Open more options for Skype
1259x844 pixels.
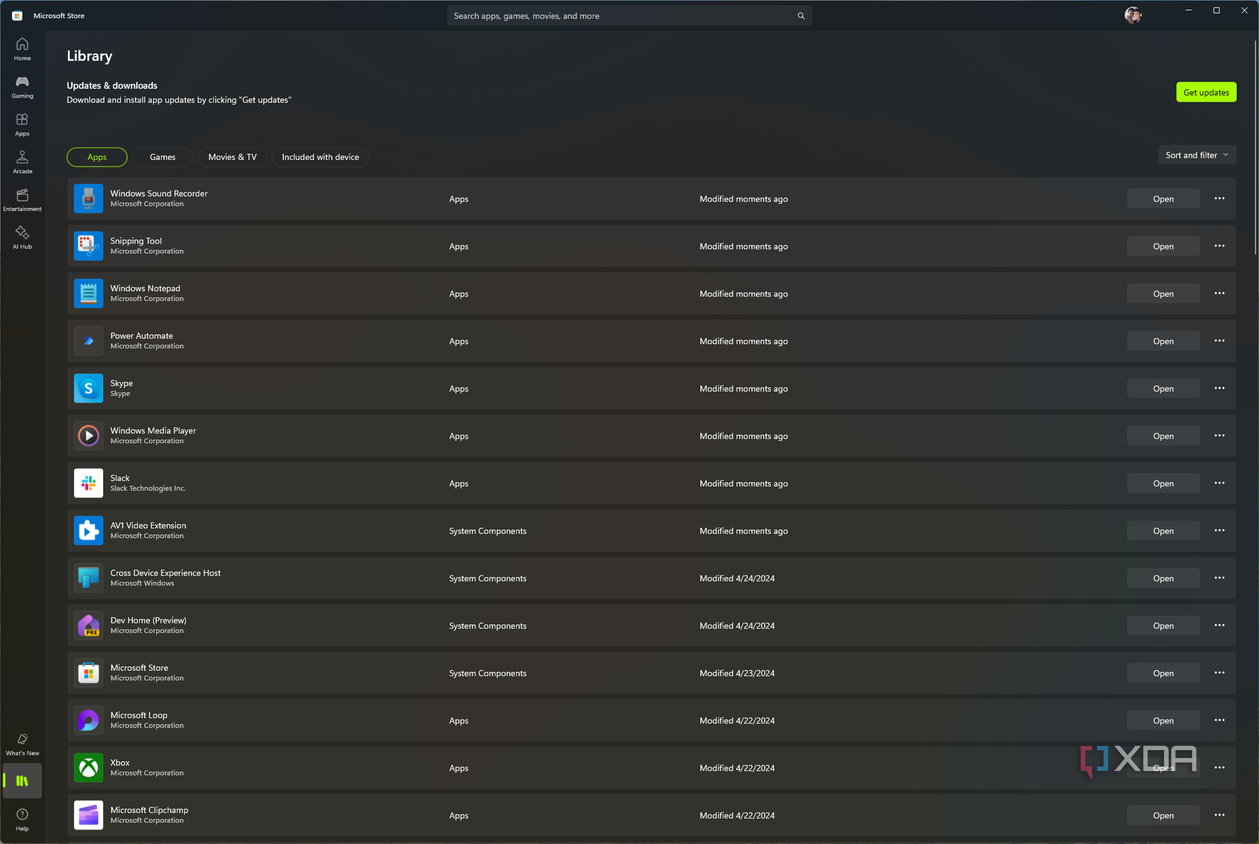point(1219,388)
